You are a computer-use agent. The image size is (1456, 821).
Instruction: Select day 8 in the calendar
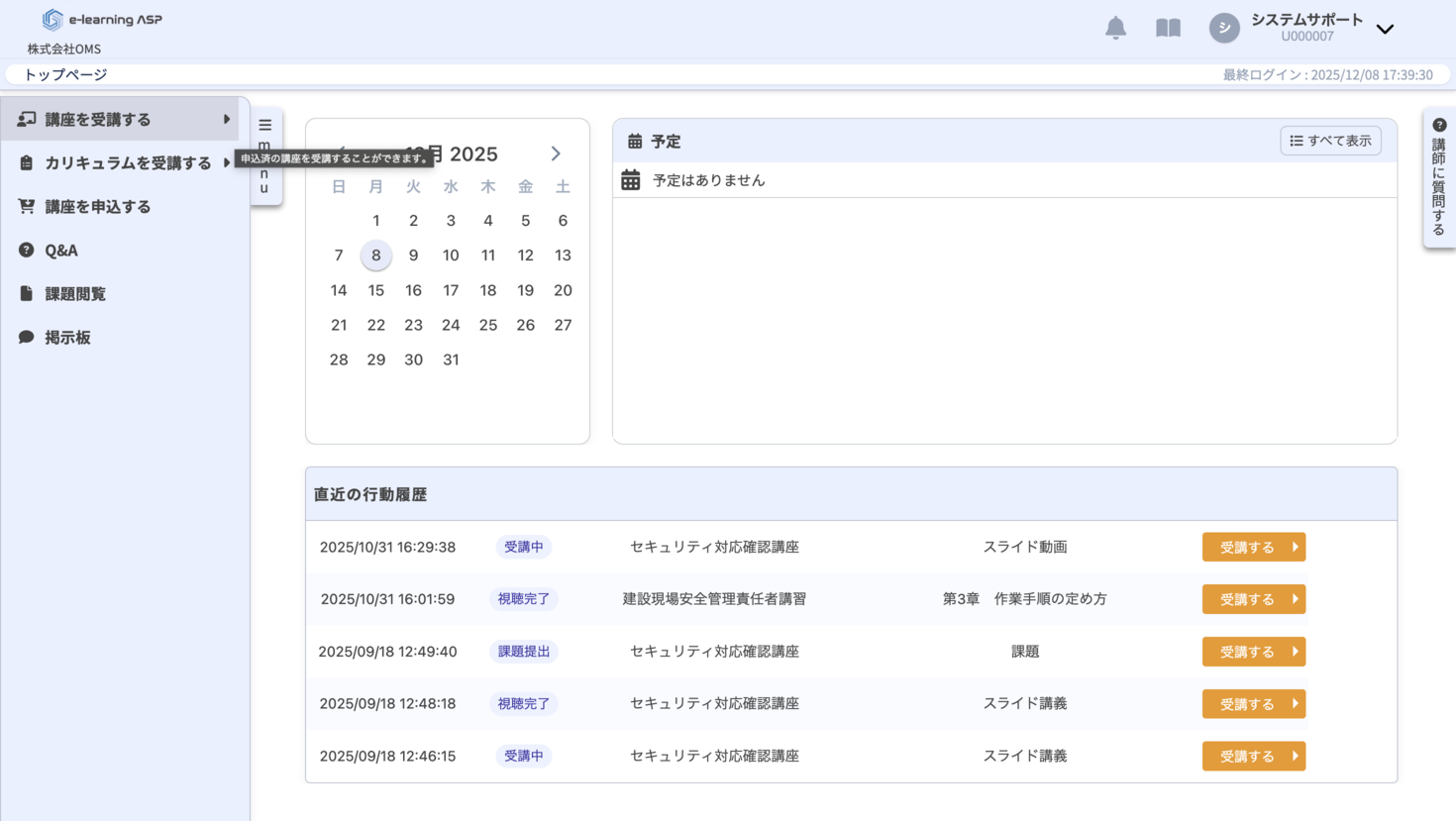pyautogui.click(x=376, y=256)
